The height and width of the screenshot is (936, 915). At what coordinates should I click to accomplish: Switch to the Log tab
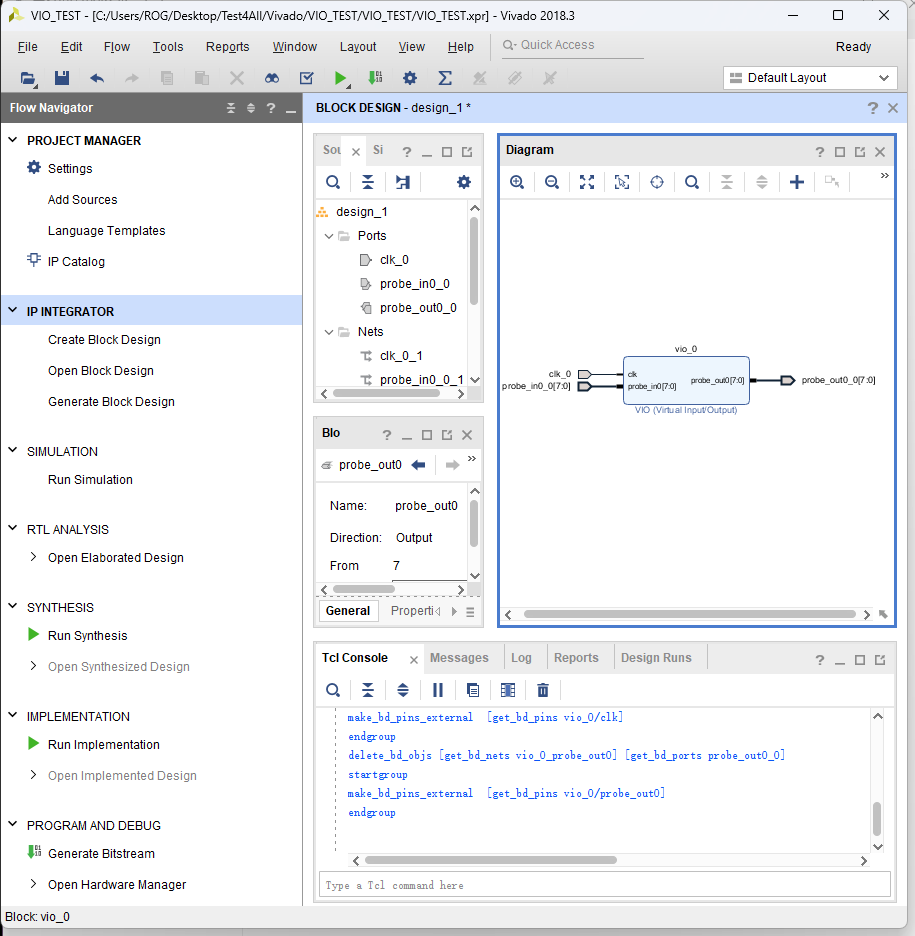pyautogui.click(x=521, y=658)
